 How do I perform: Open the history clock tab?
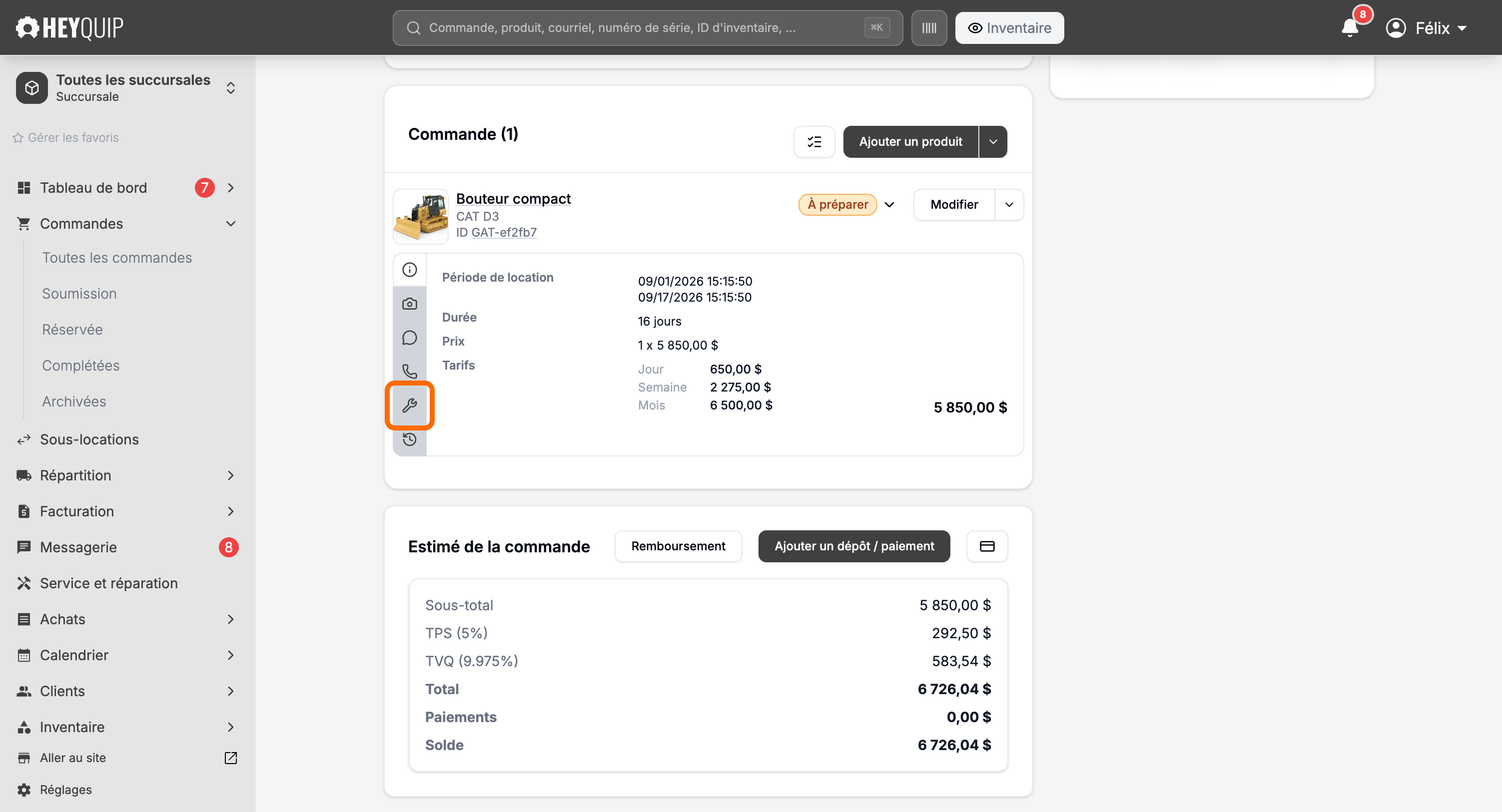click(410, 439)
